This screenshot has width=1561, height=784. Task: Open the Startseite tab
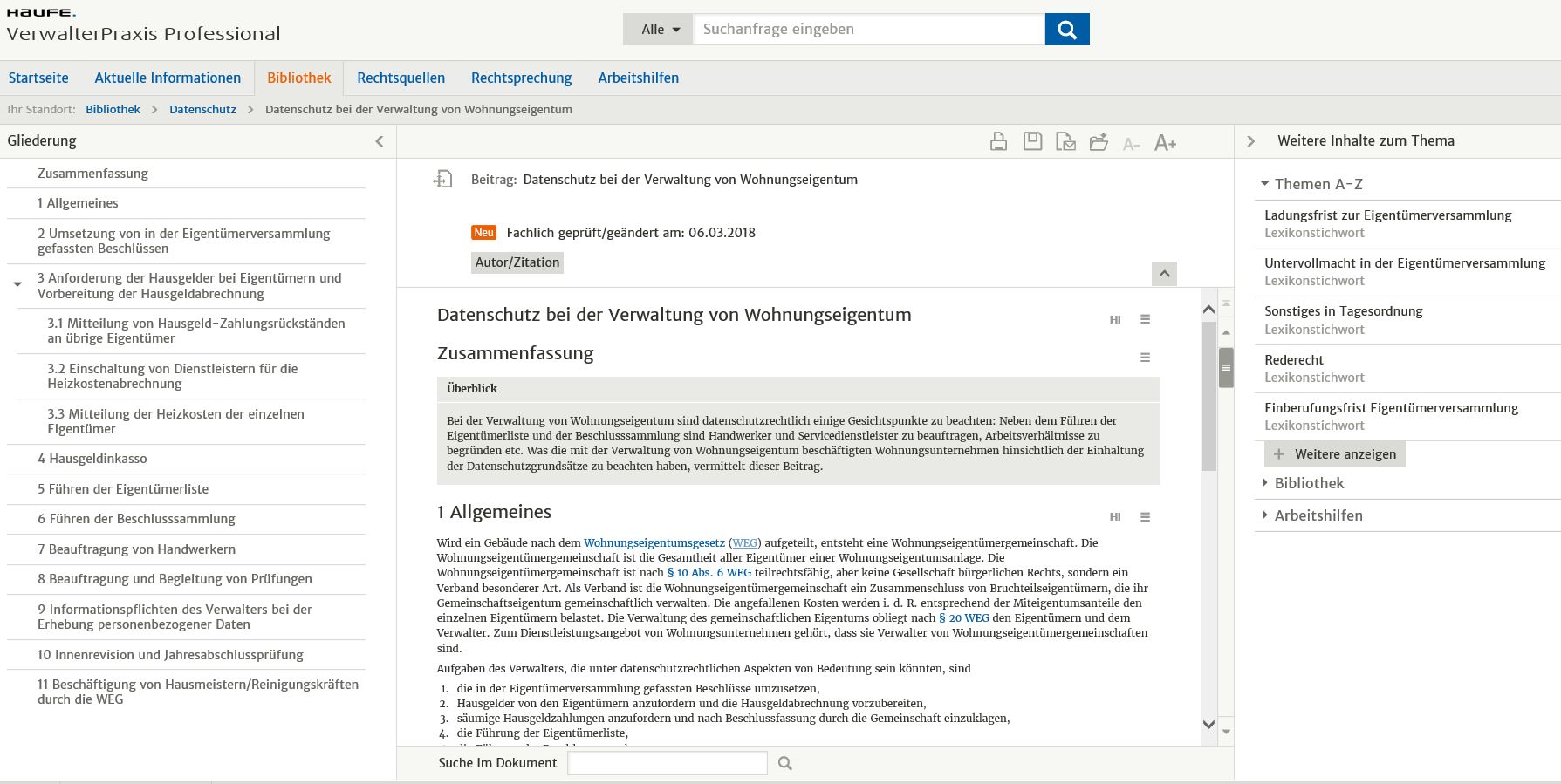[38, 78]
